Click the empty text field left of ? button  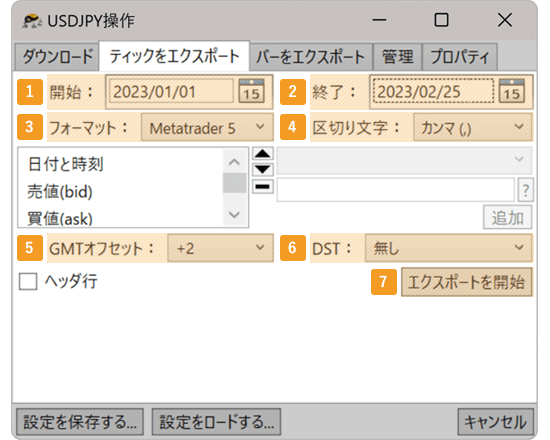(x=396, y=190)
